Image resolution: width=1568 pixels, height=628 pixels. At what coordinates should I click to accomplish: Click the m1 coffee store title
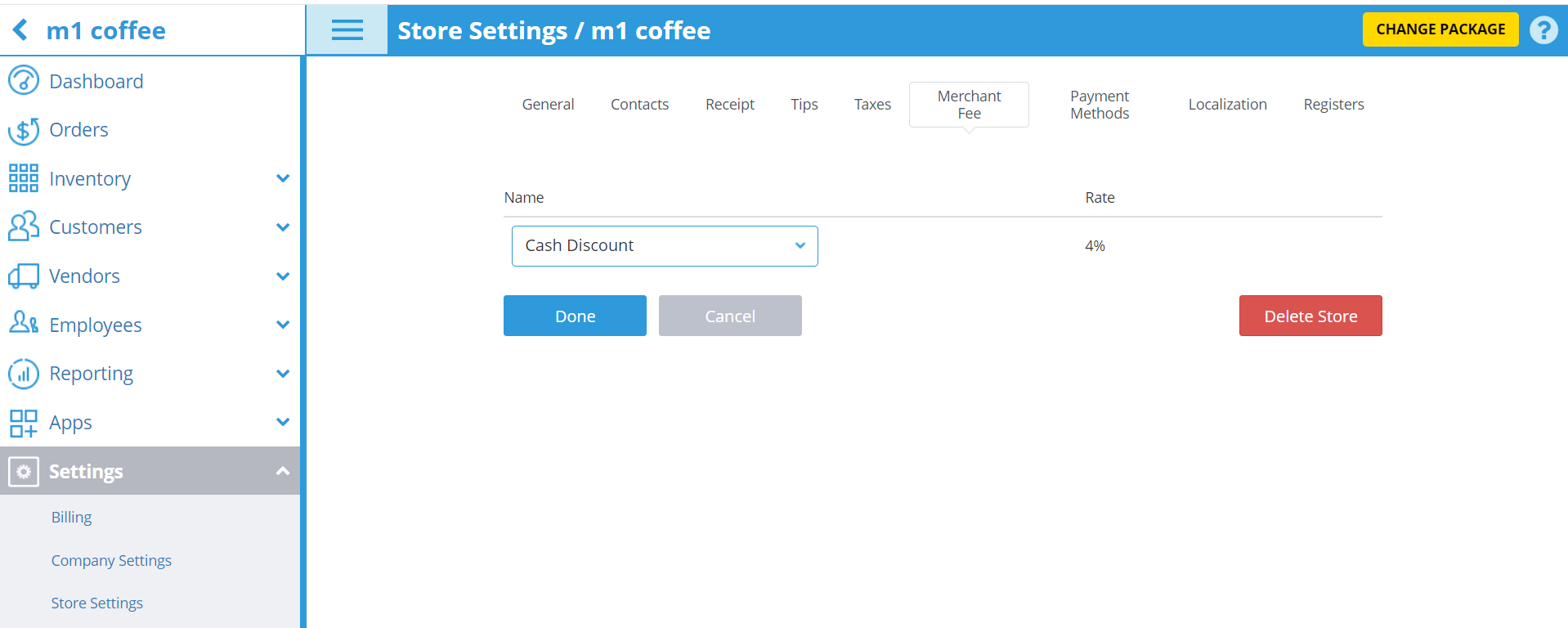click(105, 30)
